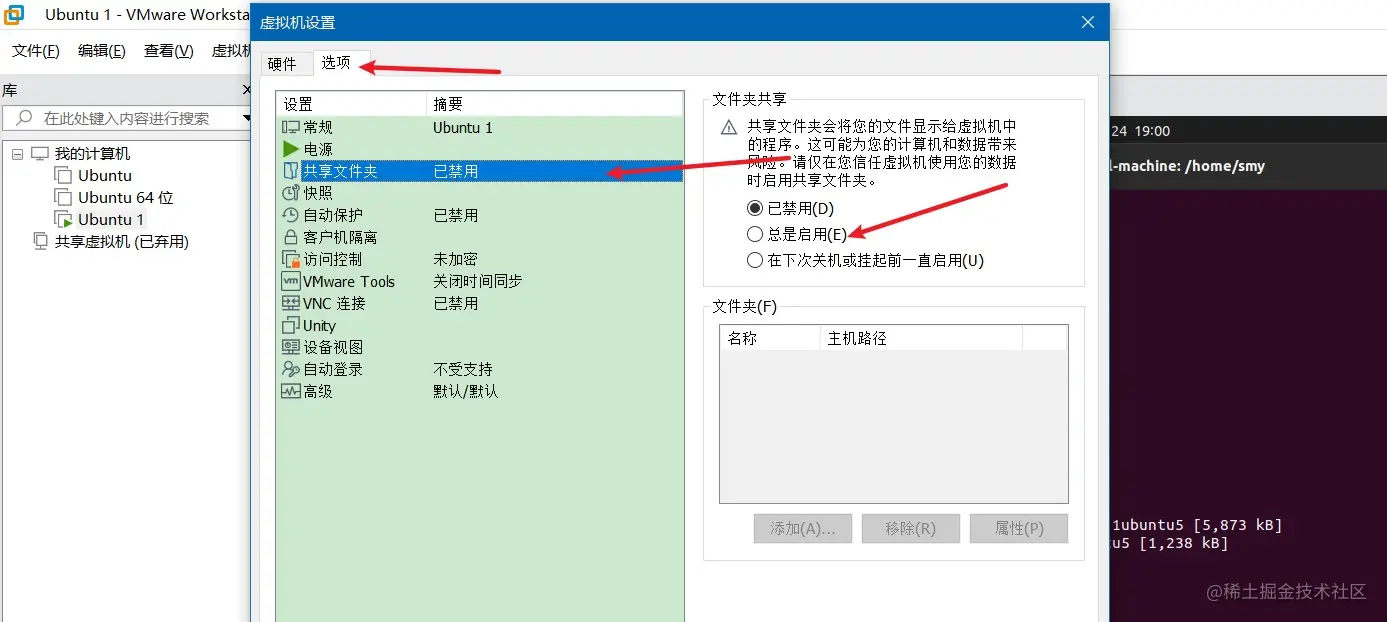Image resolution: width=1387 pixels, height=622 pixels.
Task: Select the 访问控制 settings row
Action: 480,259
